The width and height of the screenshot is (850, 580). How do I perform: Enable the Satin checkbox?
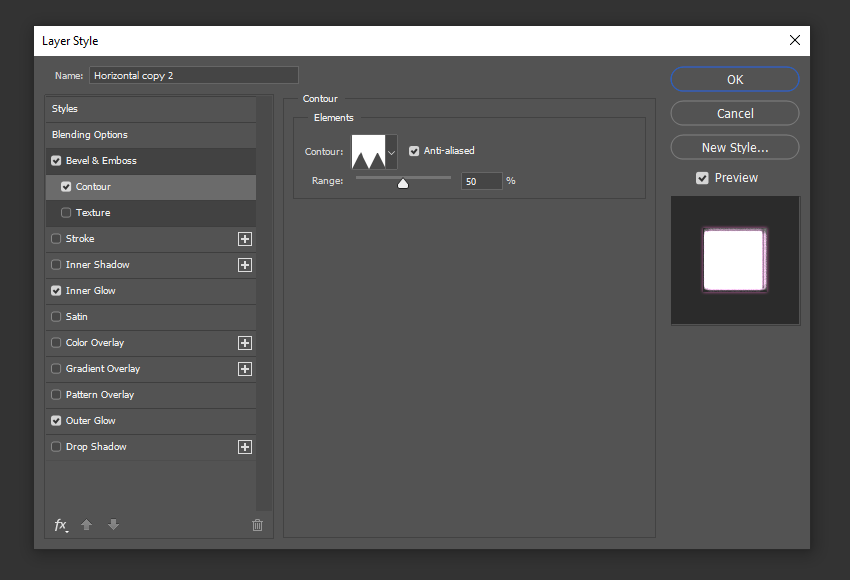(56, 317)
